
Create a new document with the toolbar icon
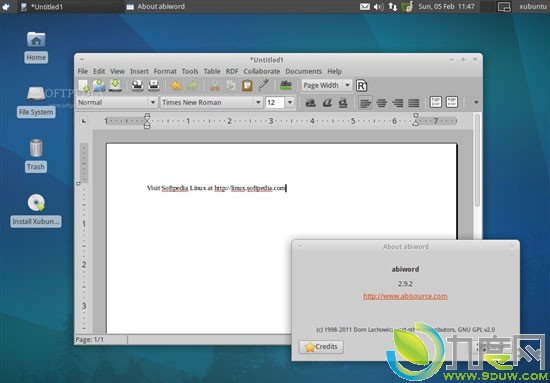click(x=84, y=86)
